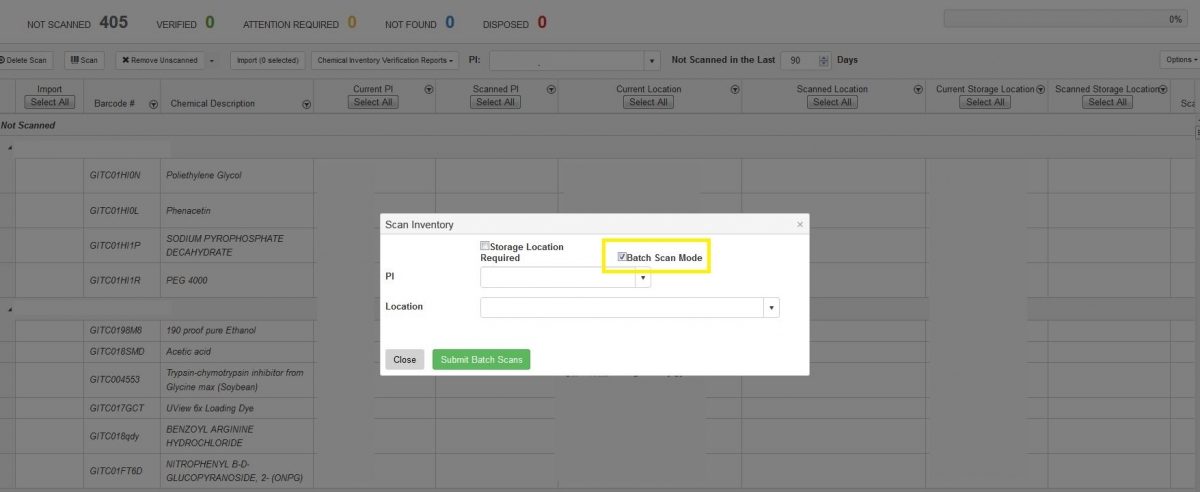The width and height of the screenshot is (1200, 492).
Task: Click the ATTENTION REQUIRED status counter
Action: (299, 23)
